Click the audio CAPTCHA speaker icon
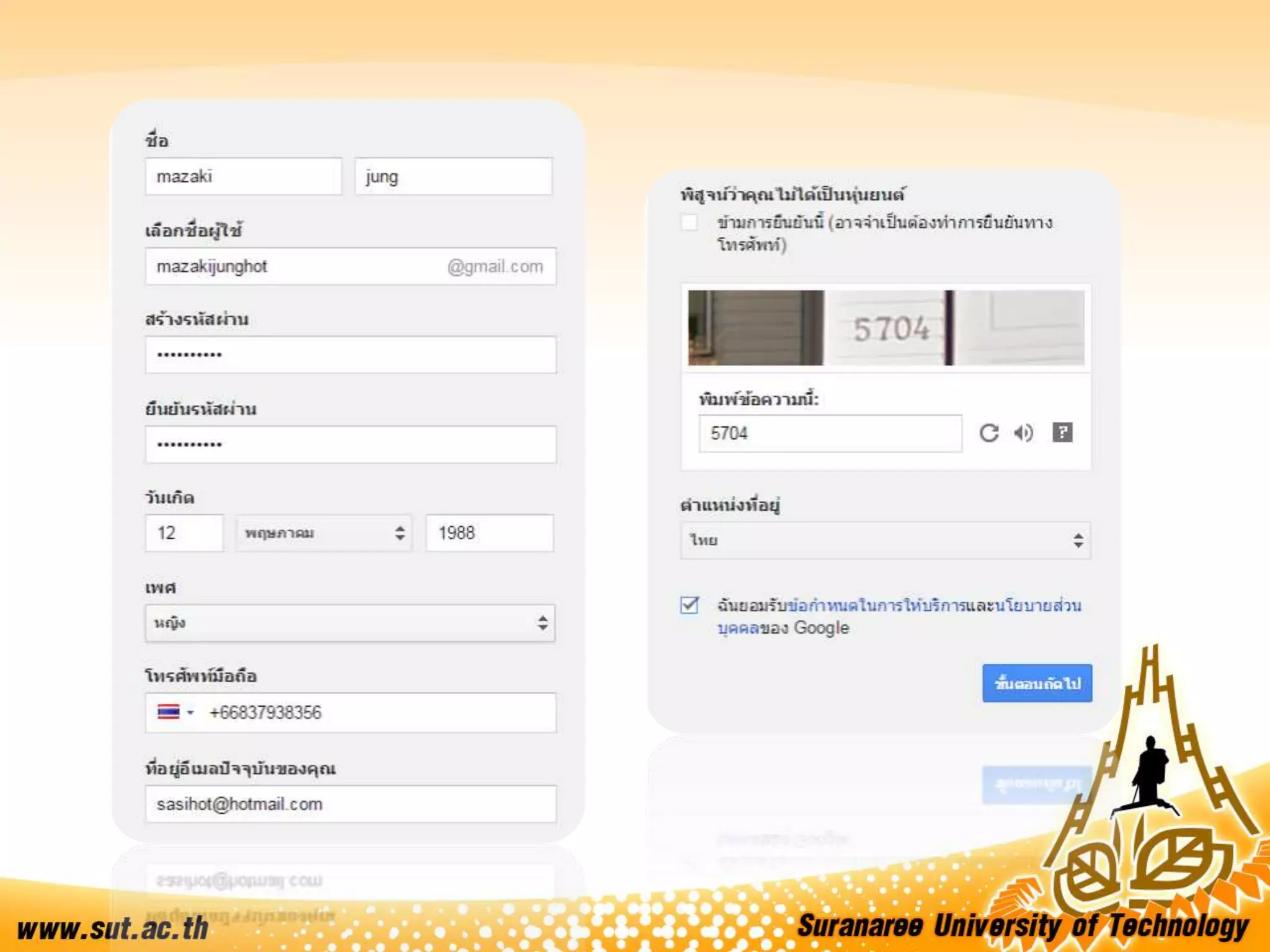Screen dimensions: 1270x952 click(1024, 433)
